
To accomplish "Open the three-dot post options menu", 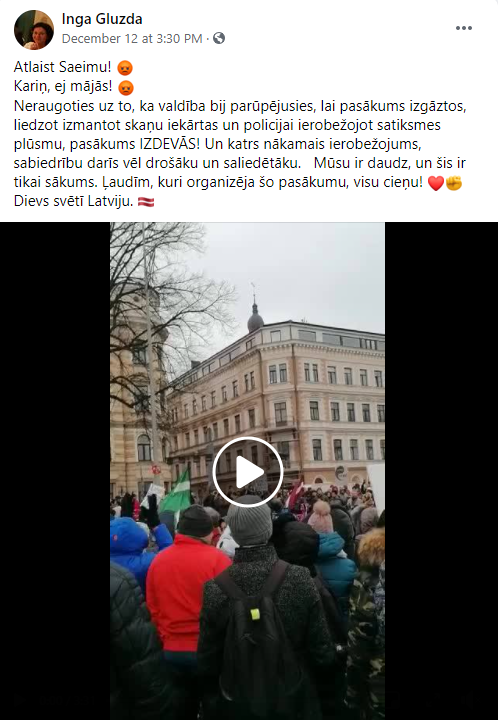I will [464, 28].
